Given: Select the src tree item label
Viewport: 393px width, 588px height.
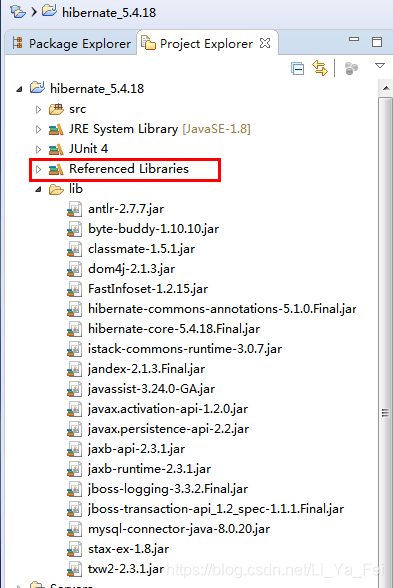Looking at the screenshot, I should (x=78, y=109).
